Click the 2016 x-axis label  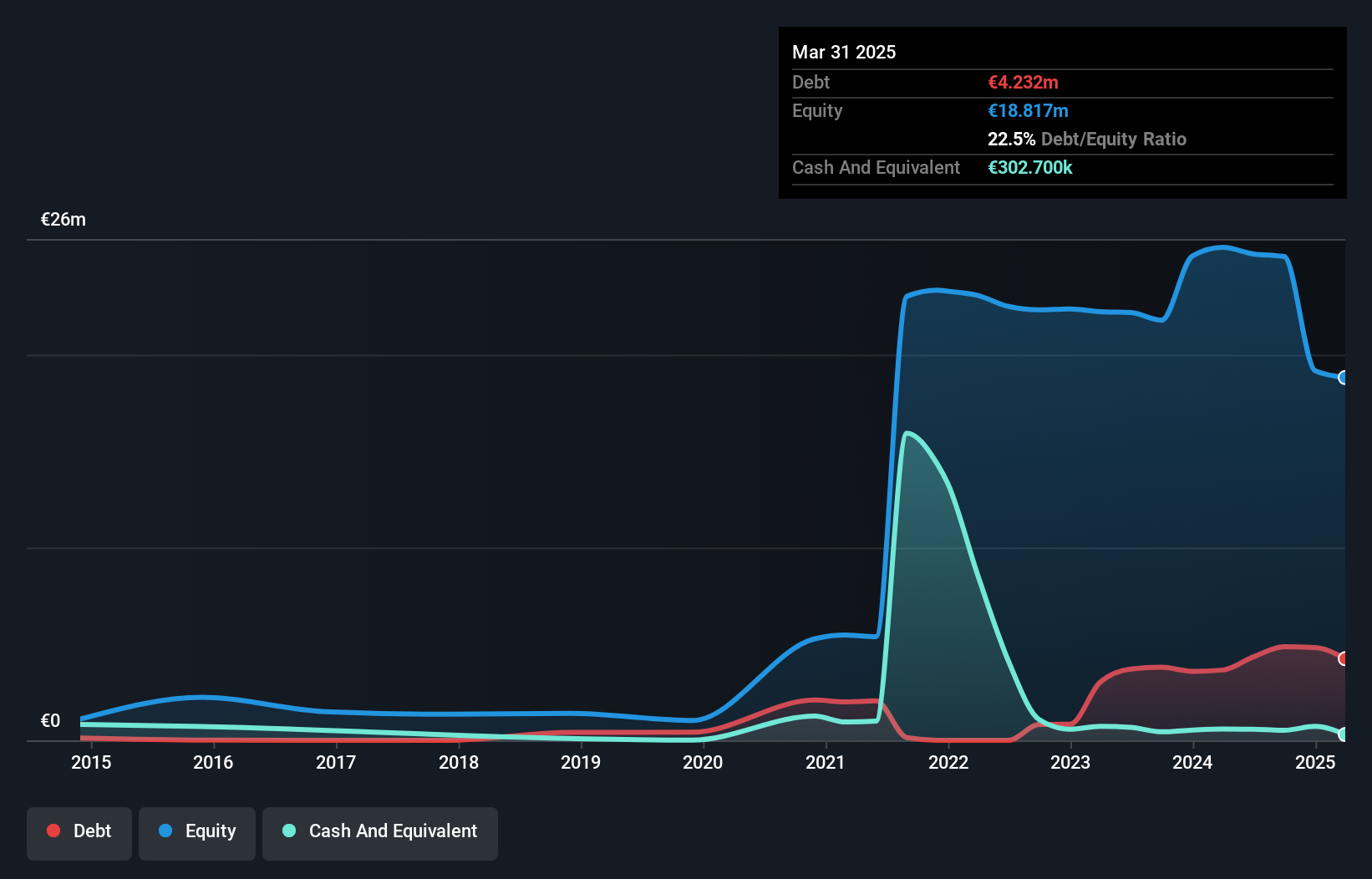(x=213, y=762)
